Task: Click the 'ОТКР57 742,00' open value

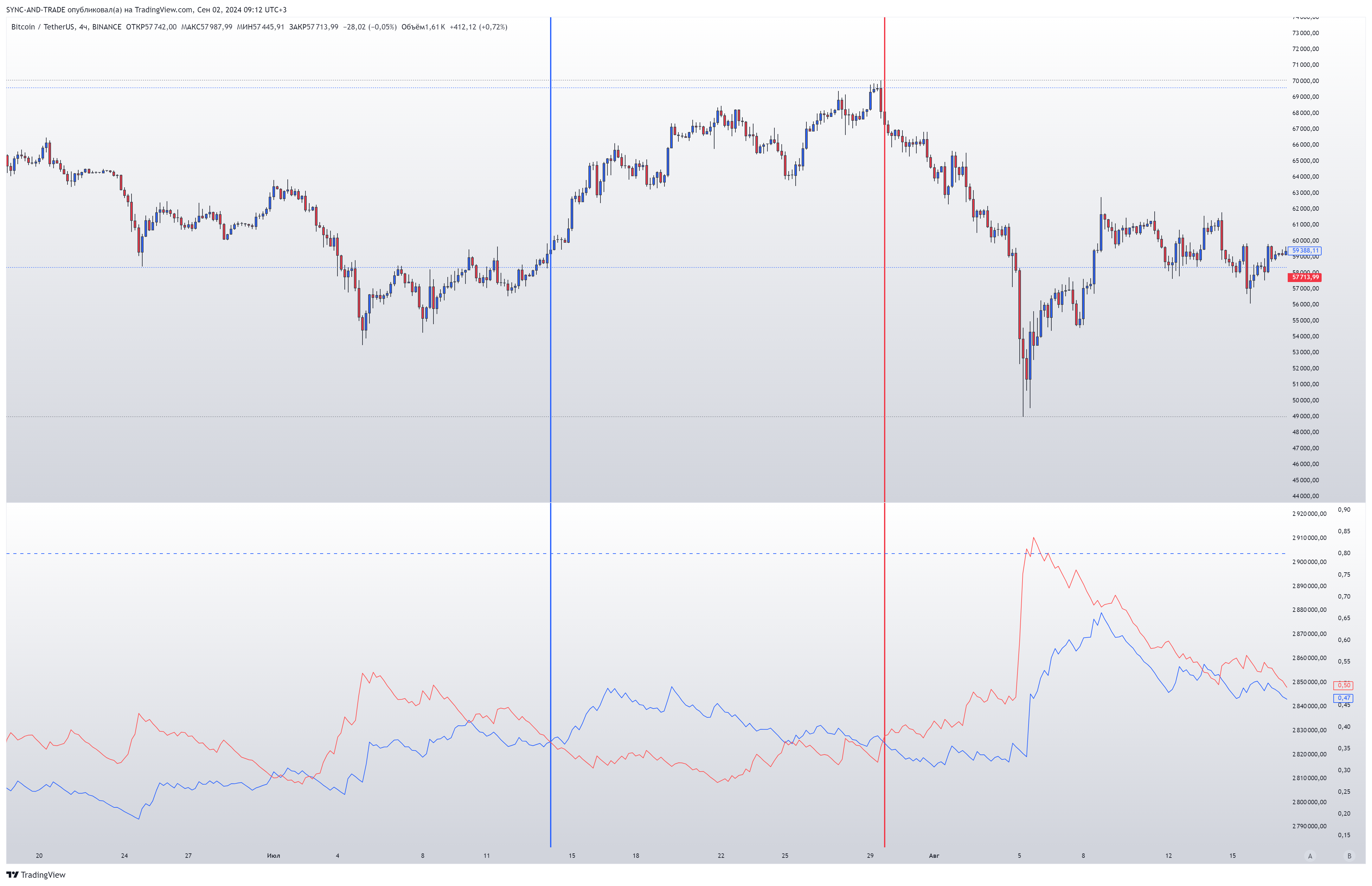Action: pyautogui.click(x=151, y=27)
